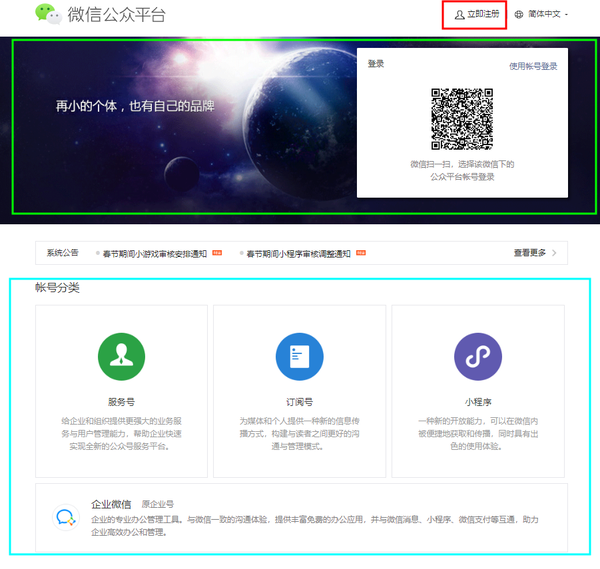Open notice 春节期间小程序审核调整通知
Image resolution: width=600 pixels, height=569 pixels.
298,254
